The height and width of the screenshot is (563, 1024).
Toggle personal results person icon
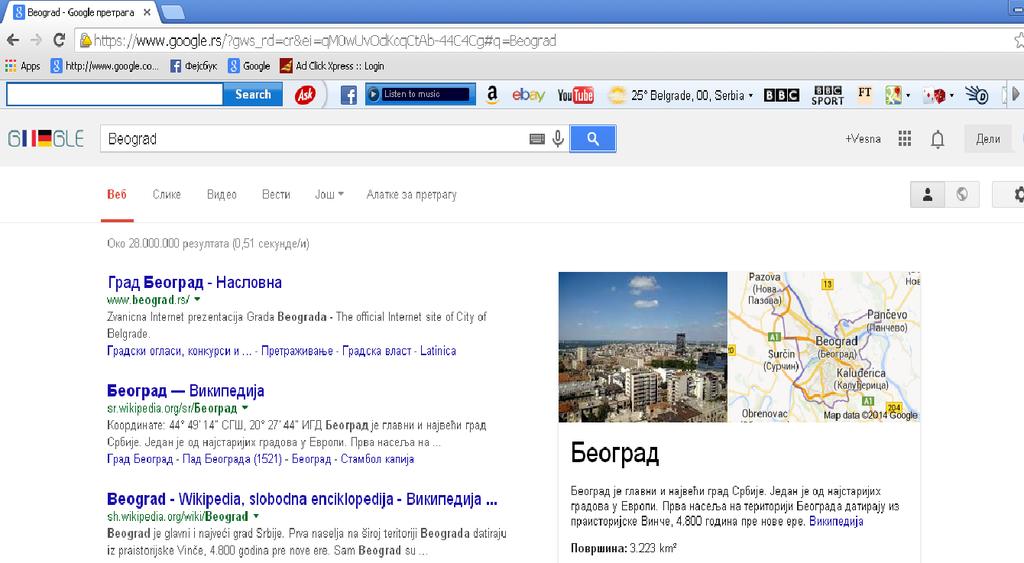pos(927,195)
